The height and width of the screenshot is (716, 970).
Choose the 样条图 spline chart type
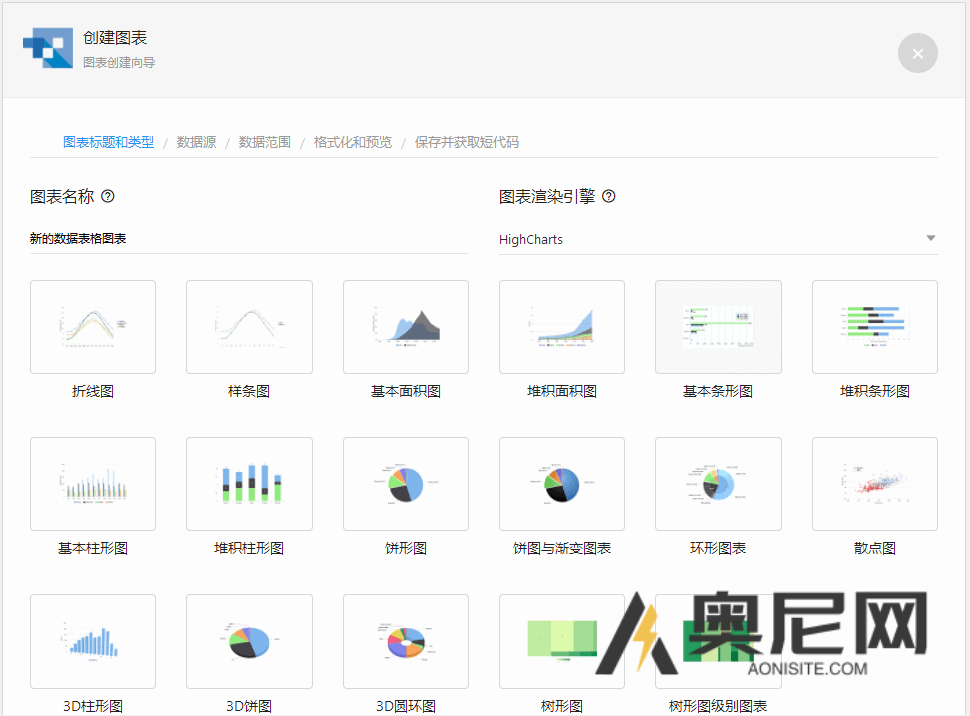click(249, 327)
